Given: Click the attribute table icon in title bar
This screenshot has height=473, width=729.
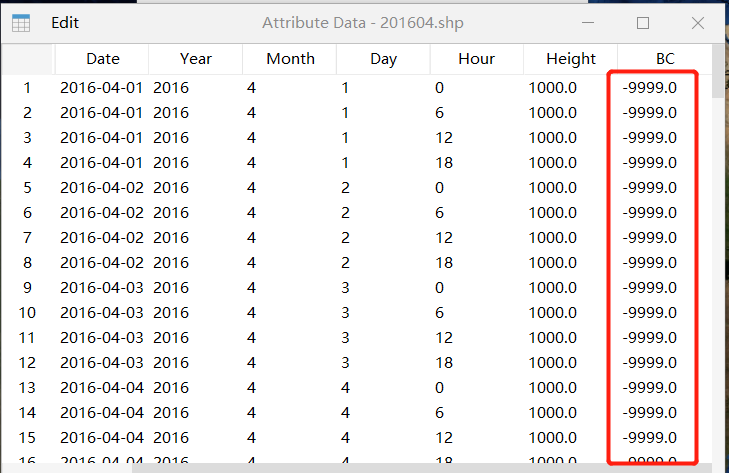Looking at the screenshot, I should click(20, 22).
